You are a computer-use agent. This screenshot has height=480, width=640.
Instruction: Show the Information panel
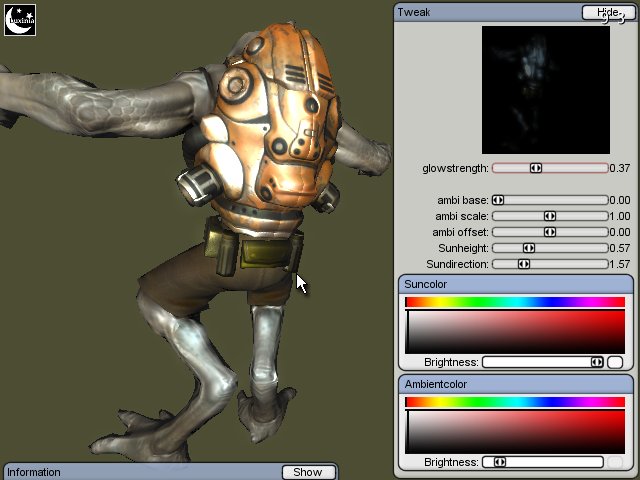[307, 472]
